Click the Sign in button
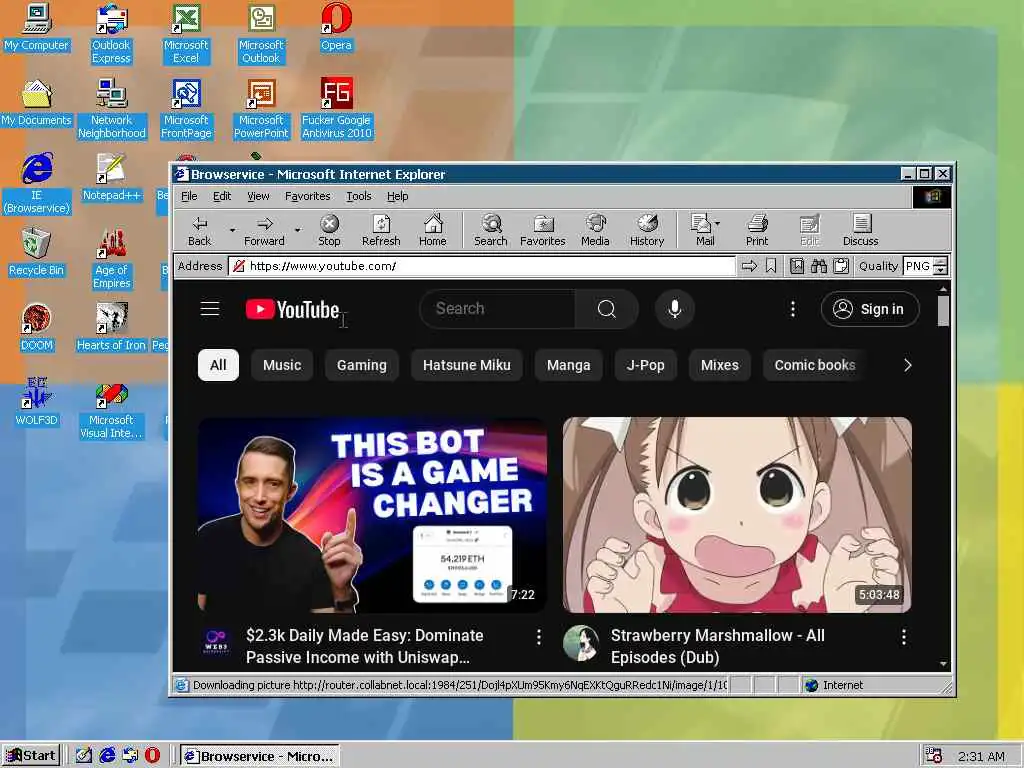Image resolution: width=1024 pixels, height=768 pixels. 870,309
